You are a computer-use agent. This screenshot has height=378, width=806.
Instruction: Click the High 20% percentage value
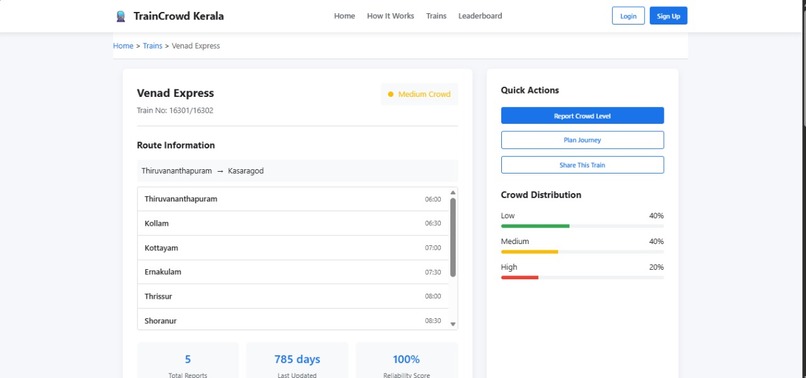click(656, 267)
